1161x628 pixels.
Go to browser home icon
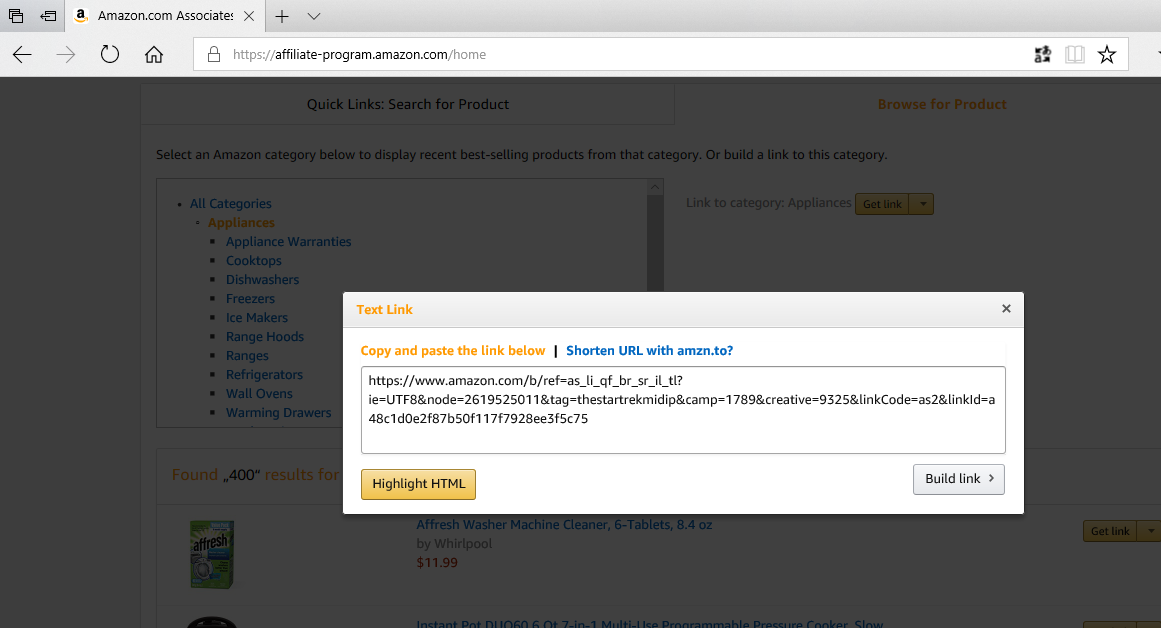coord(154,55)
